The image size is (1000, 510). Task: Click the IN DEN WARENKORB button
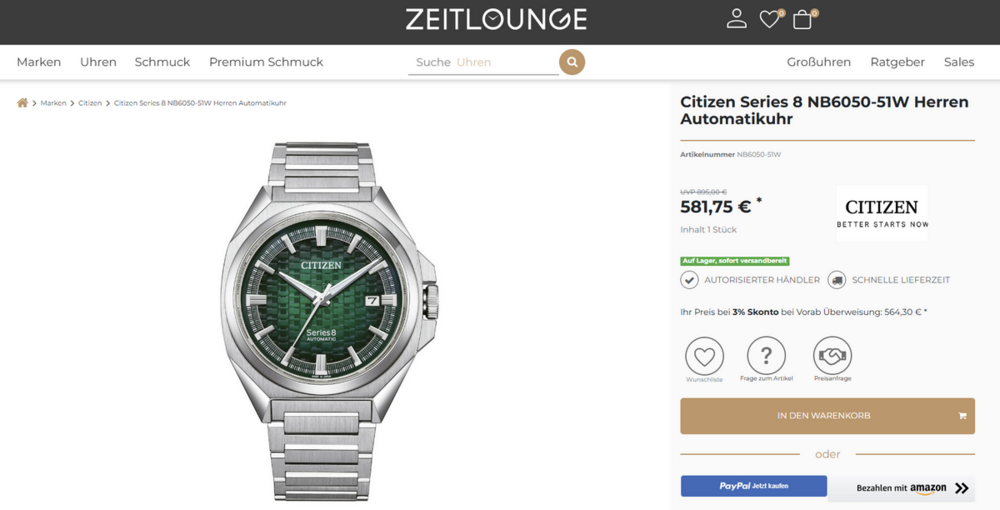click(x=827, y=416)
